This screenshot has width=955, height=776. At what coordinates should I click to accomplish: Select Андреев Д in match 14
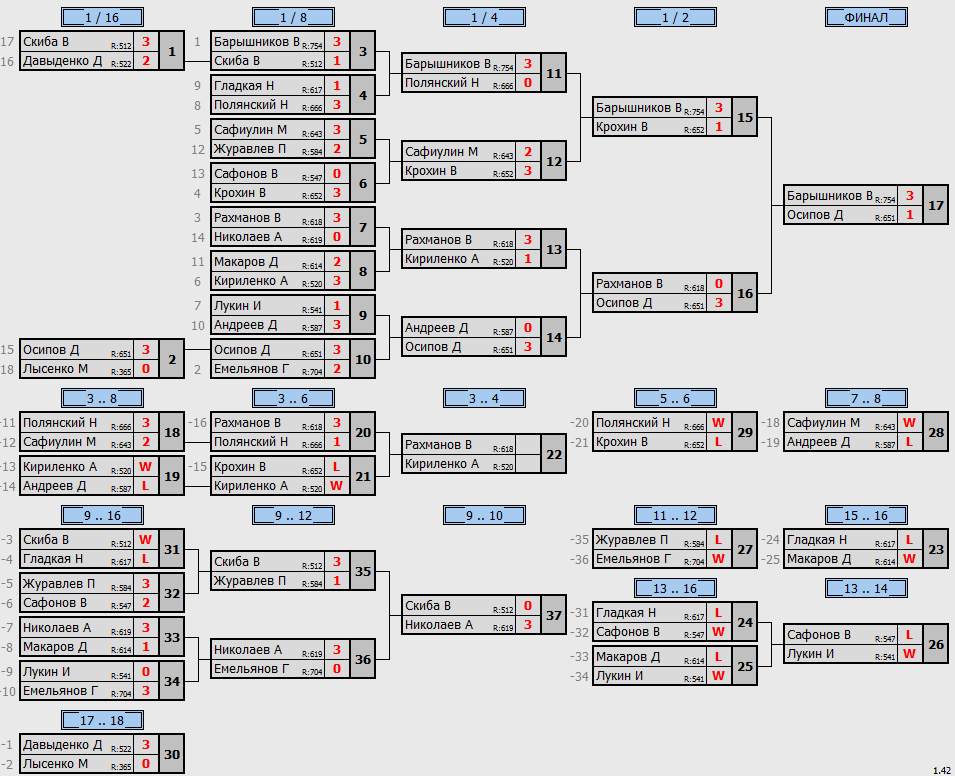click(x=436, y=328)
